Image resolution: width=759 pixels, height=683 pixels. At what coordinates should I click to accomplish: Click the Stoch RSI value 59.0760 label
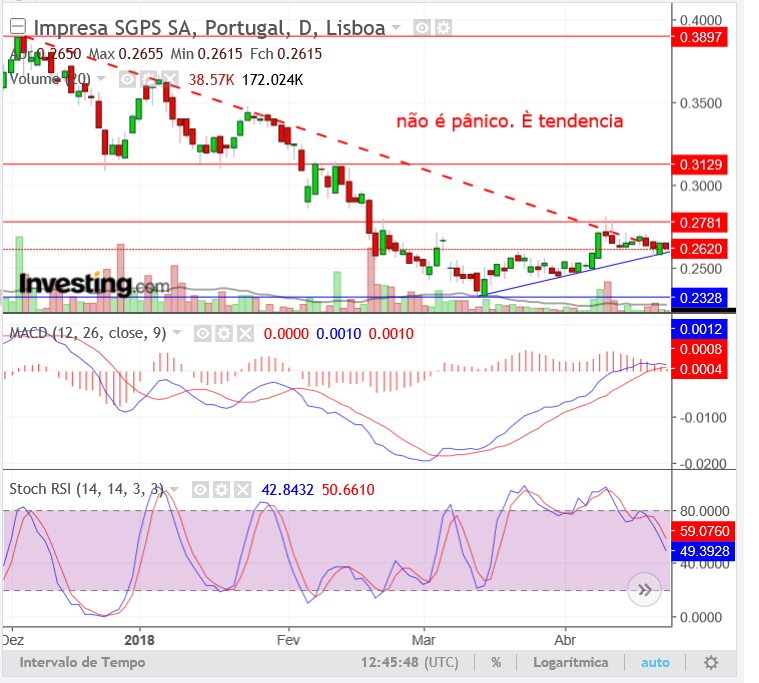[703, 531]
